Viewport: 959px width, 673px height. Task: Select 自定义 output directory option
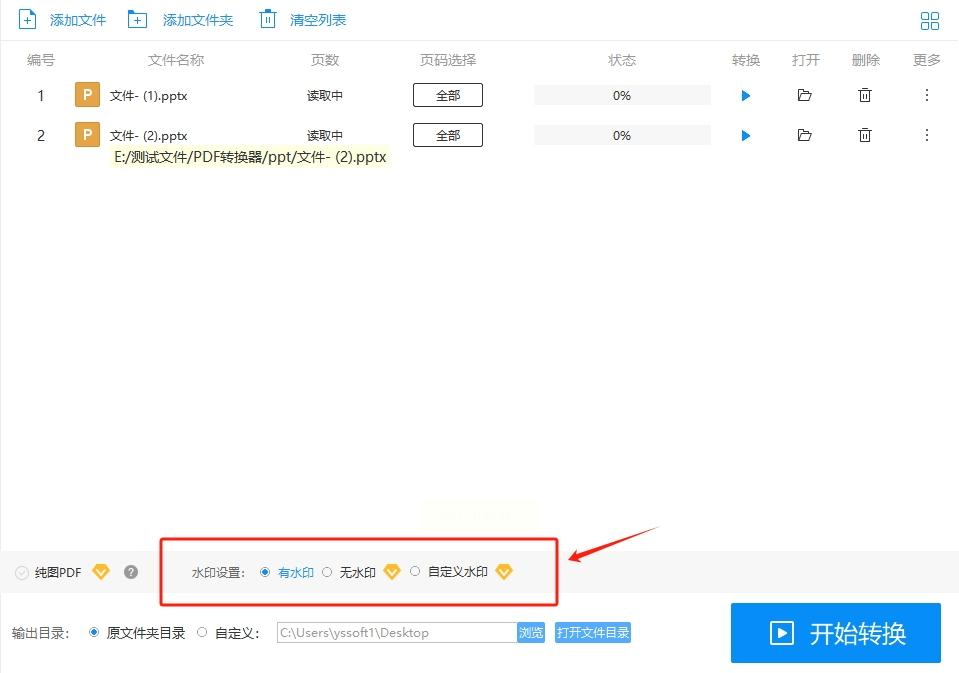click(x=202, y=632)
